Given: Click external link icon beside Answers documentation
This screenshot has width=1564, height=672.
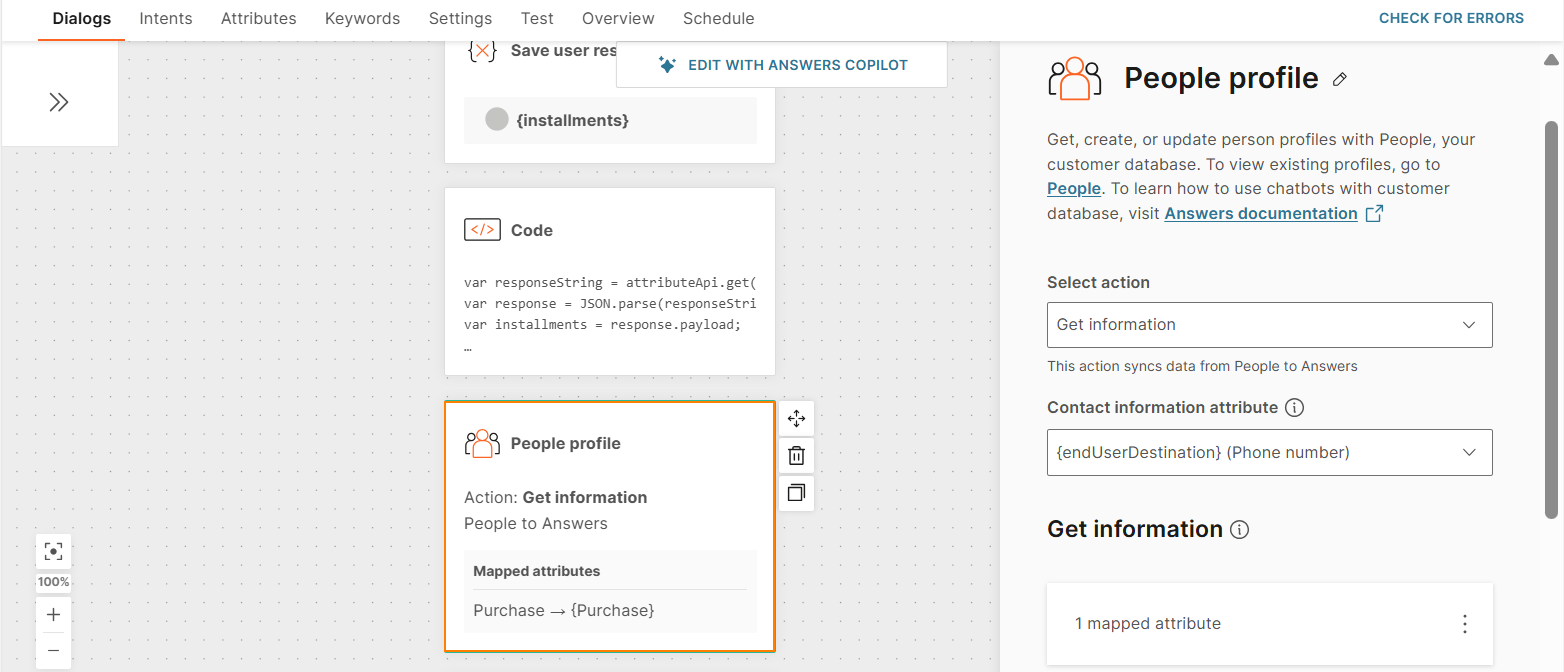Looking at the screenshot, I should 1375,213.
